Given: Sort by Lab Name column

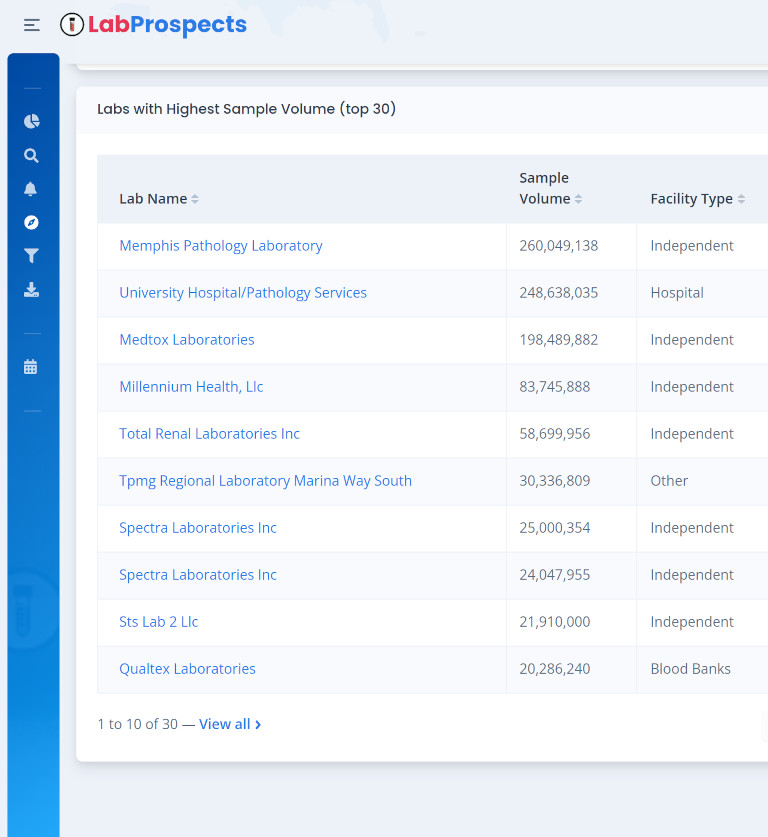Looking at the screenshot, I should pos(159,199).
